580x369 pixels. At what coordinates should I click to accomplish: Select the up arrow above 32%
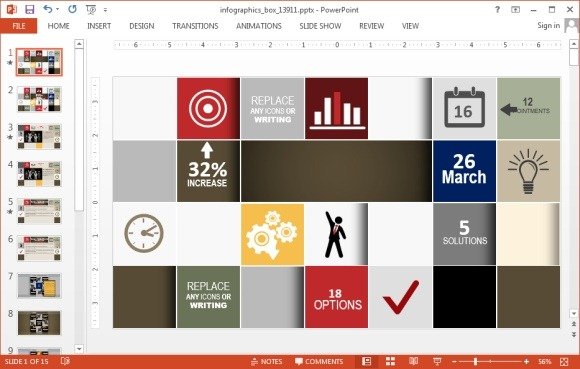(x=207, y=151)
